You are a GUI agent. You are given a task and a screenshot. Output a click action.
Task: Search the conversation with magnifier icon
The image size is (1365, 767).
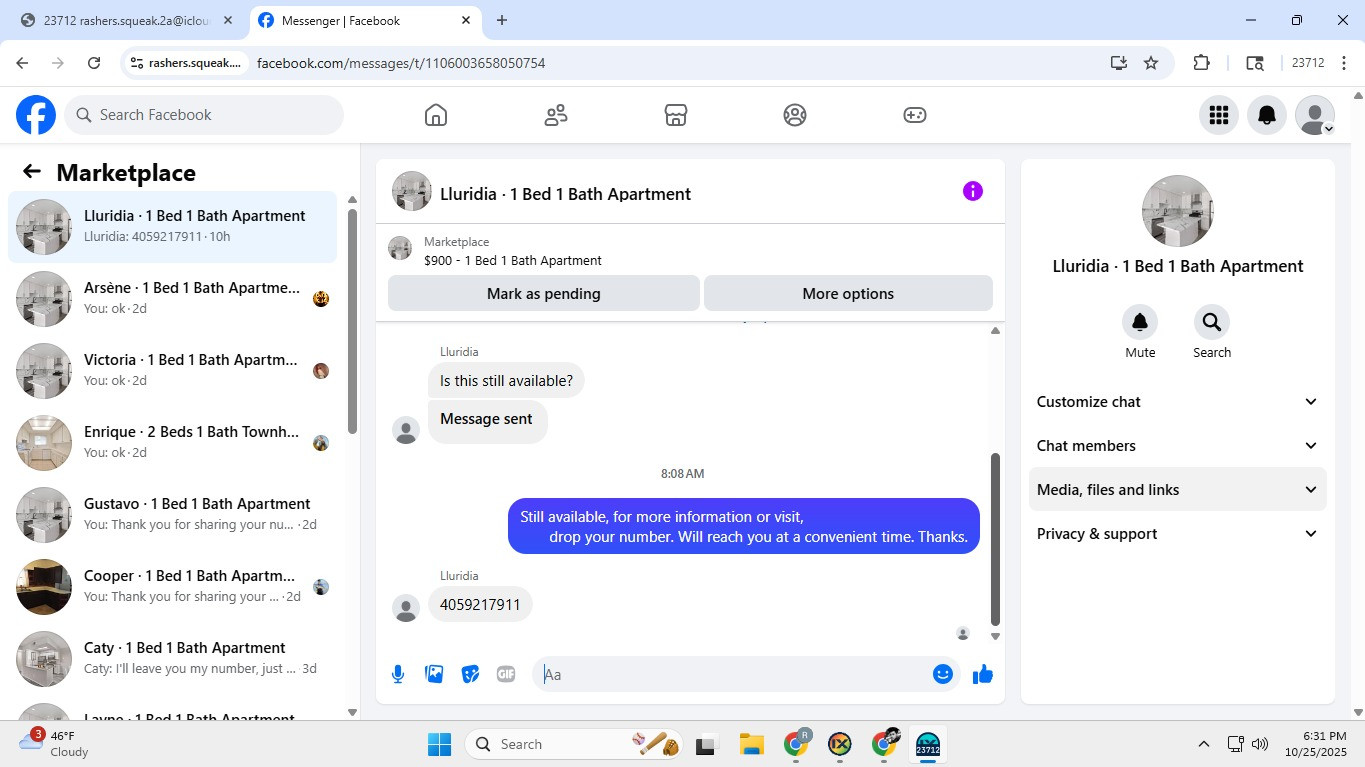point(1212,322)
